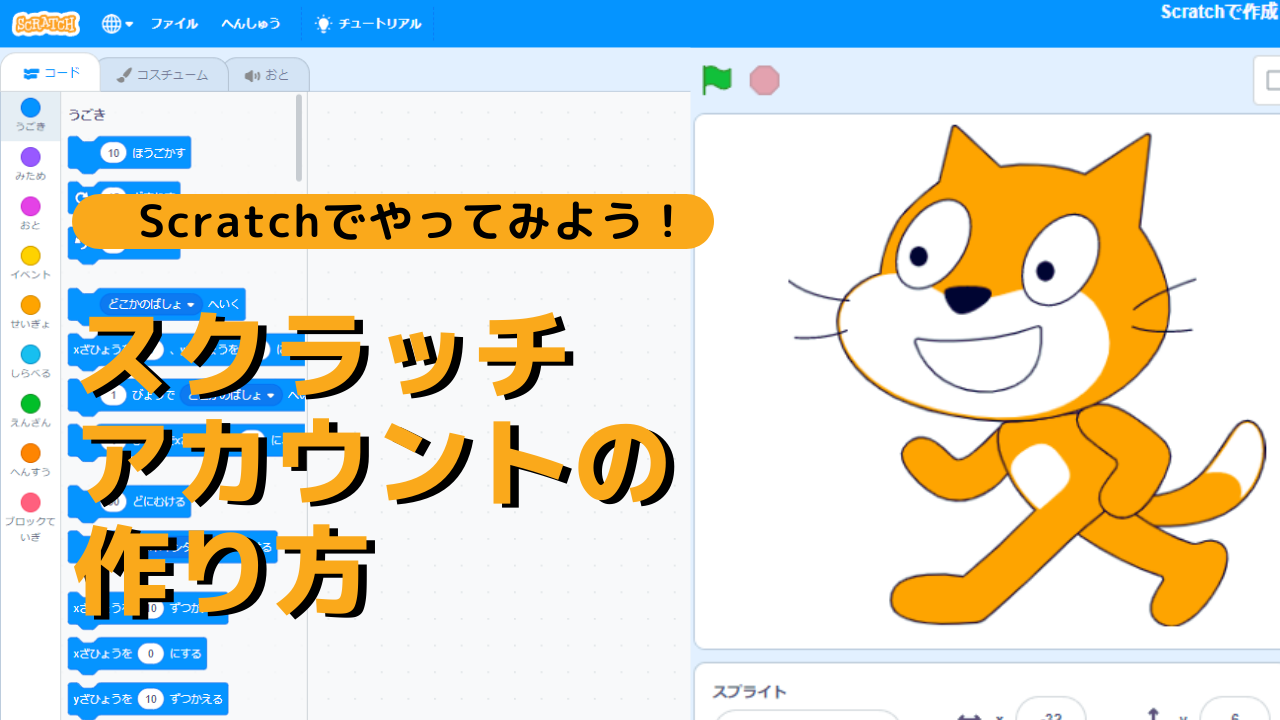This screenshot has width=1280, height=720.
Task: Click the 10 field in ほうごかす block
Action: tap(113, 153)
